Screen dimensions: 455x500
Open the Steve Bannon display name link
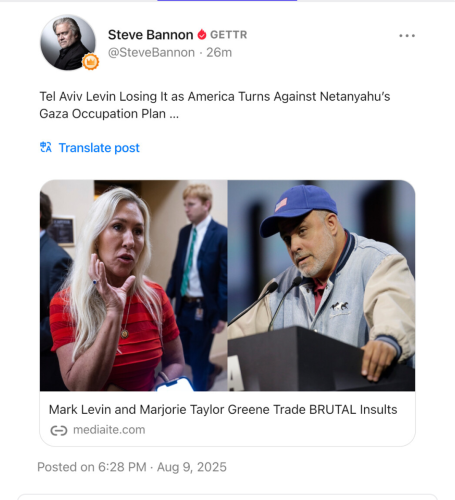[x=150, y=35]
